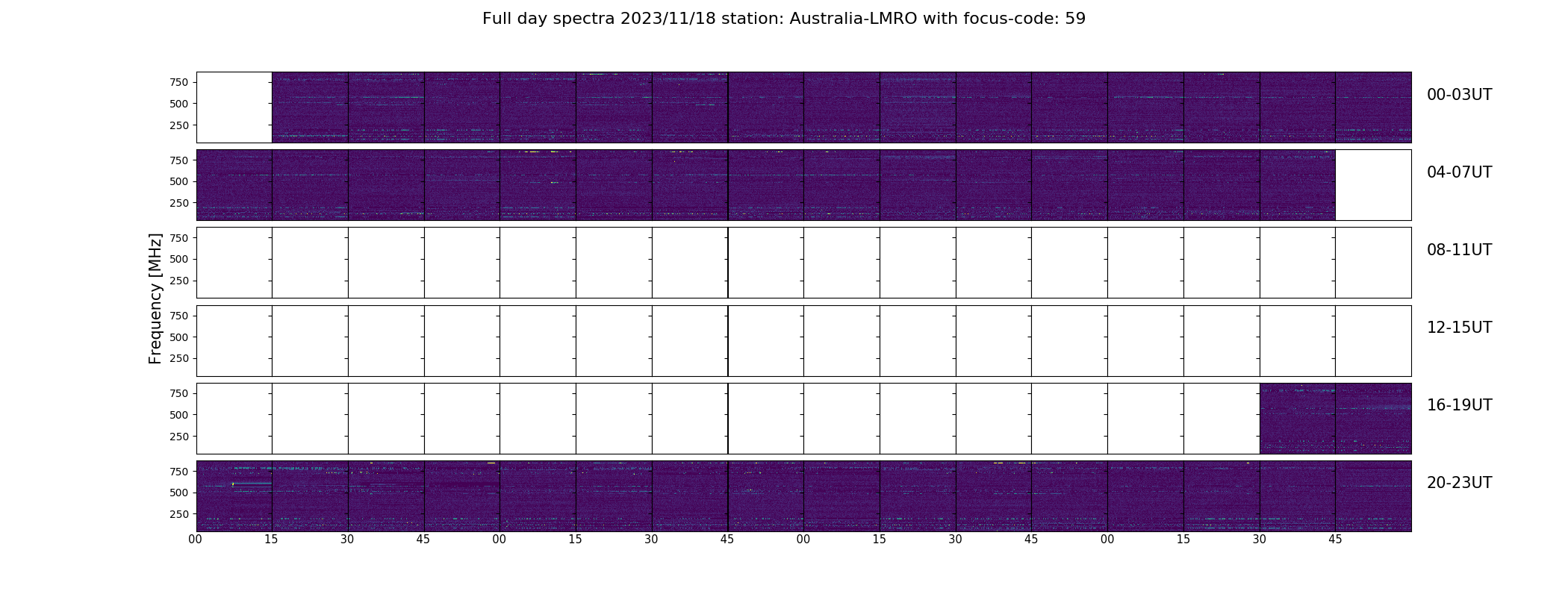Click the 'Frequency [MHz]' axis label
This screenshot has width=1568, height=597.
pyautogui.click(x=155, y=298)
